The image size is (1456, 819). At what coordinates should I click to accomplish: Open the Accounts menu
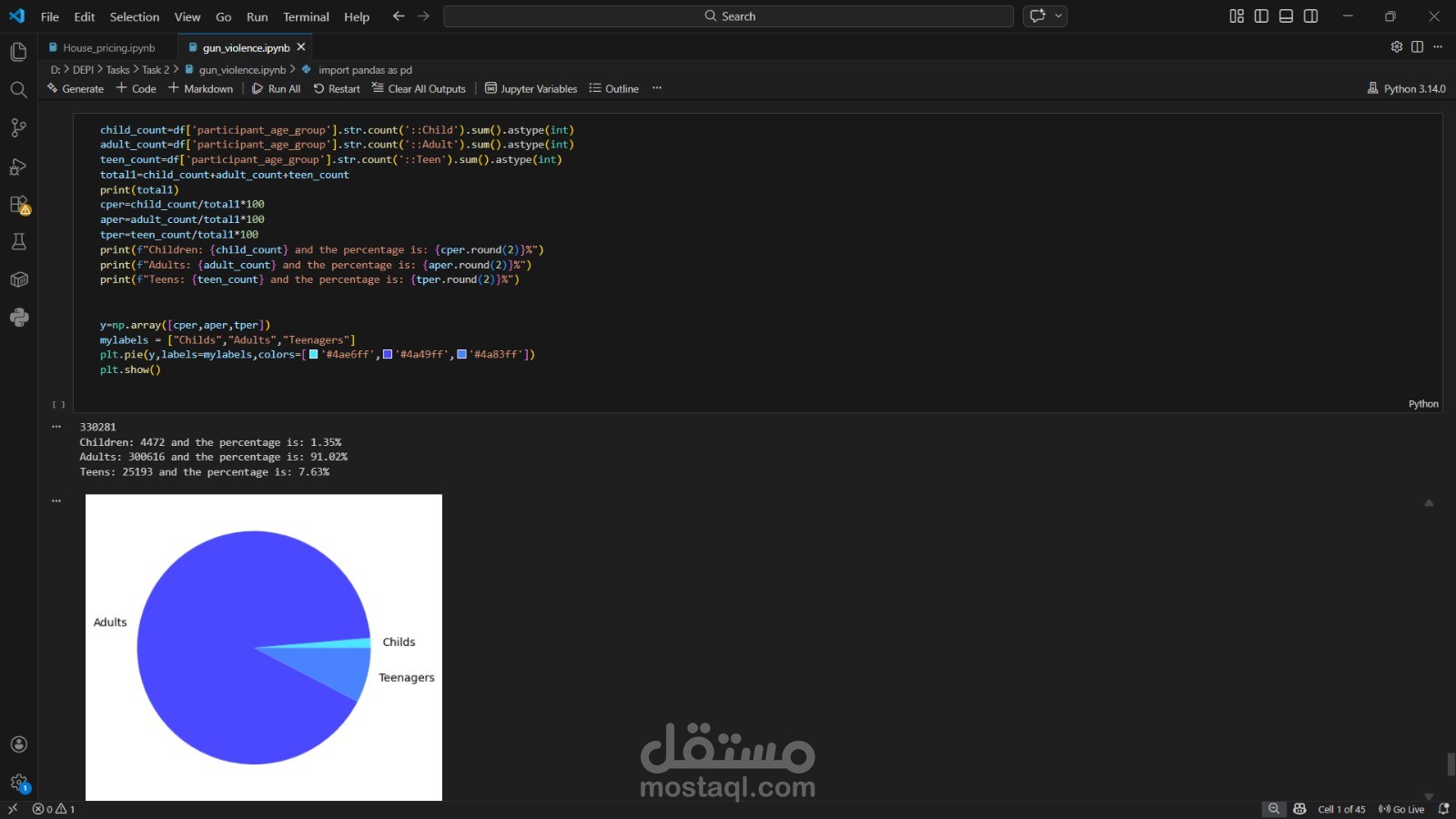pyautogui.click(x=18, y=744)
